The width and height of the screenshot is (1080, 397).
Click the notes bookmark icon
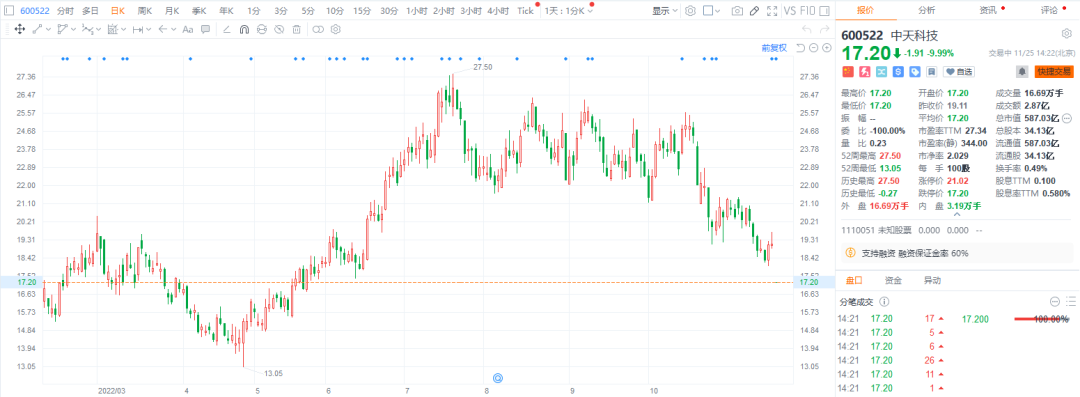pyautogui.click(x=931, y=72)
